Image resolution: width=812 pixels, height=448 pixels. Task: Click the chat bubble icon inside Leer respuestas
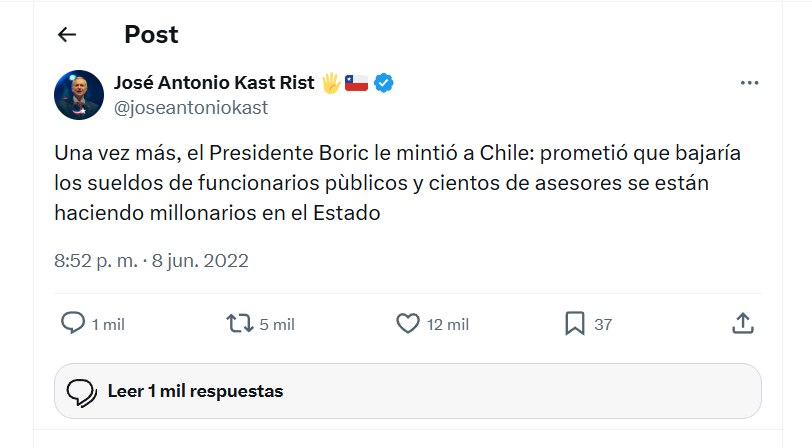(81, 392)
